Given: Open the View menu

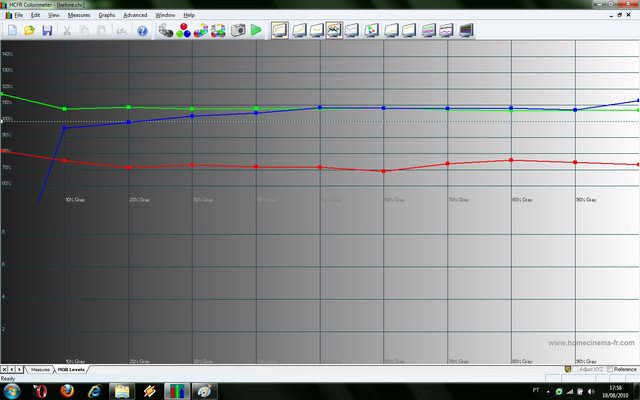Looking at the screenshot, I should [x=54, y=15].
